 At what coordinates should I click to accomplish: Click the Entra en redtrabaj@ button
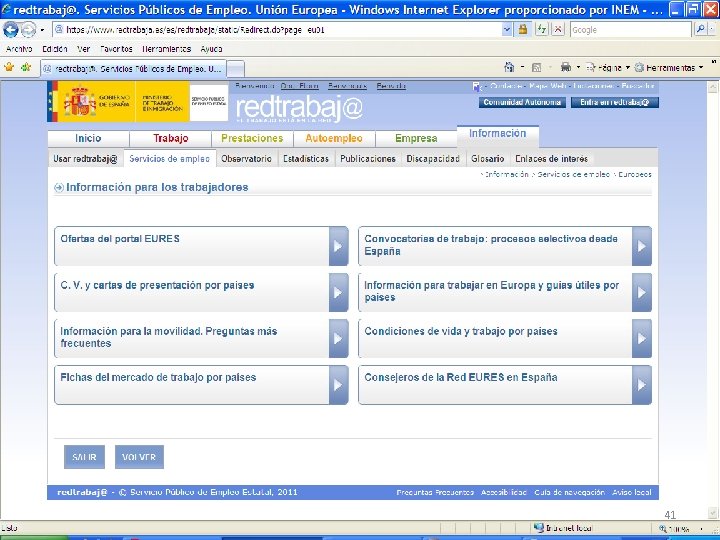614,102
